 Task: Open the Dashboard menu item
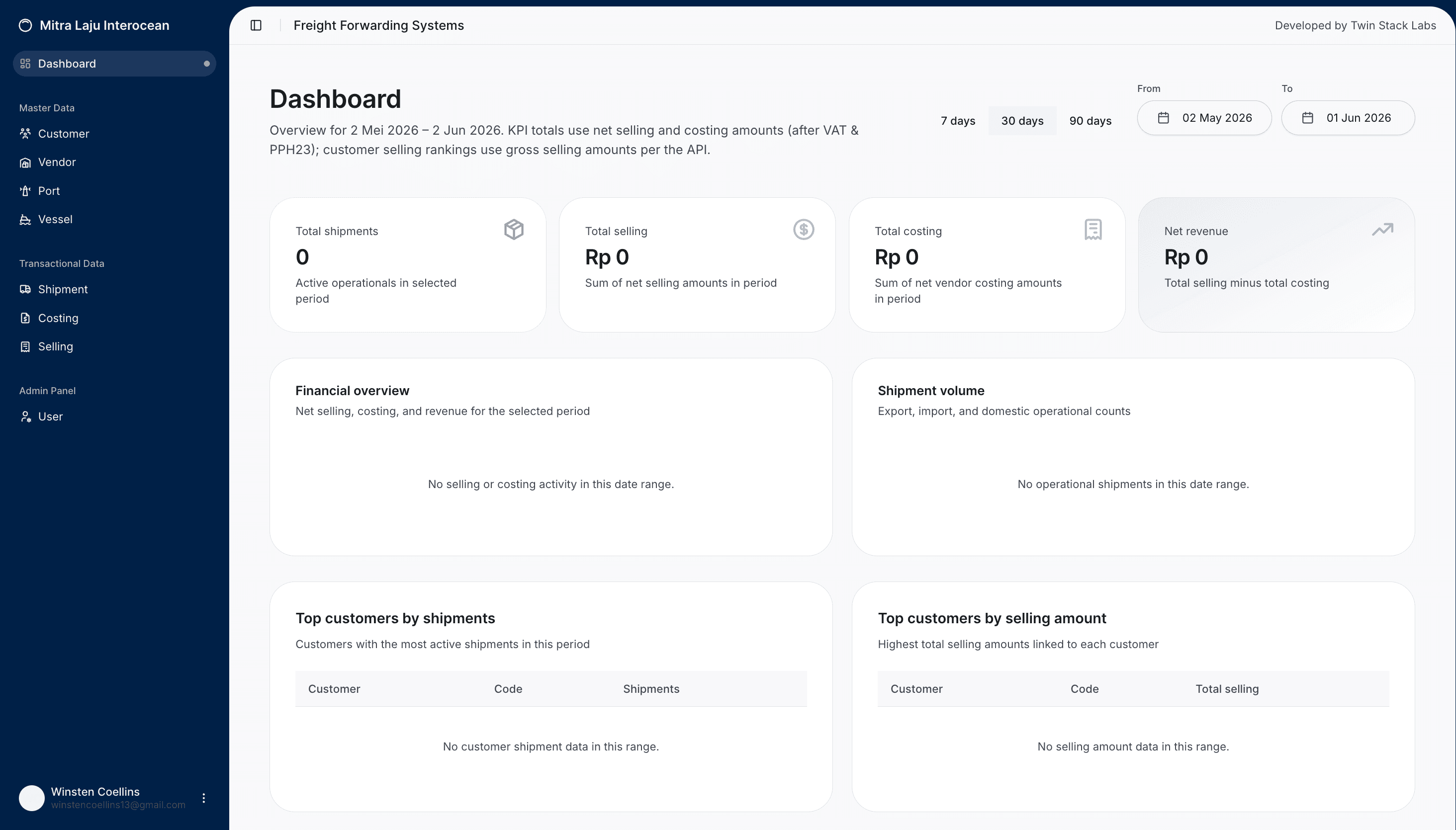coord(114,63)
